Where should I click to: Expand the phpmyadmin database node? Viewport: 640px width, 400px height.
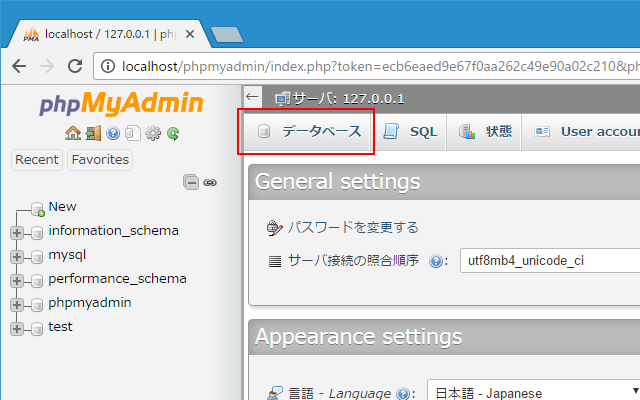(x=17, y=304)
